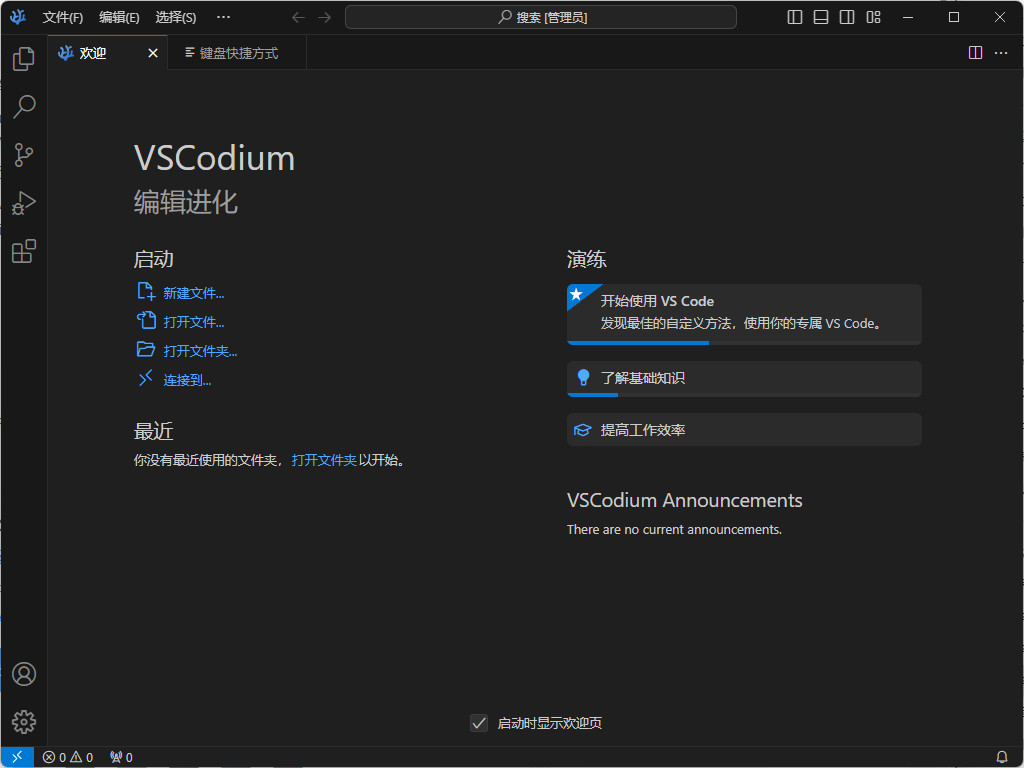Minimize the VSCodium window
This screenshot has height=768, width=1024.
908,18
